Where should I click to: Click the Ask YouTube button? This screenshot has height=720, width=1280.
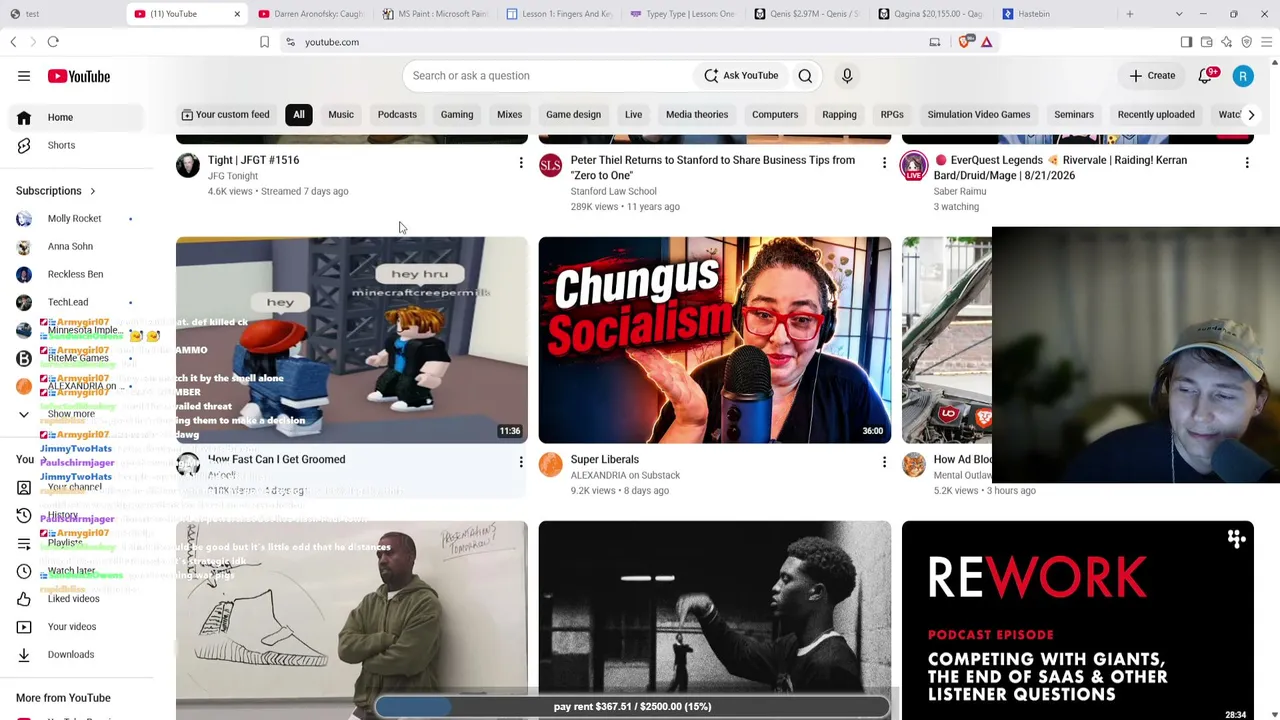741,76
